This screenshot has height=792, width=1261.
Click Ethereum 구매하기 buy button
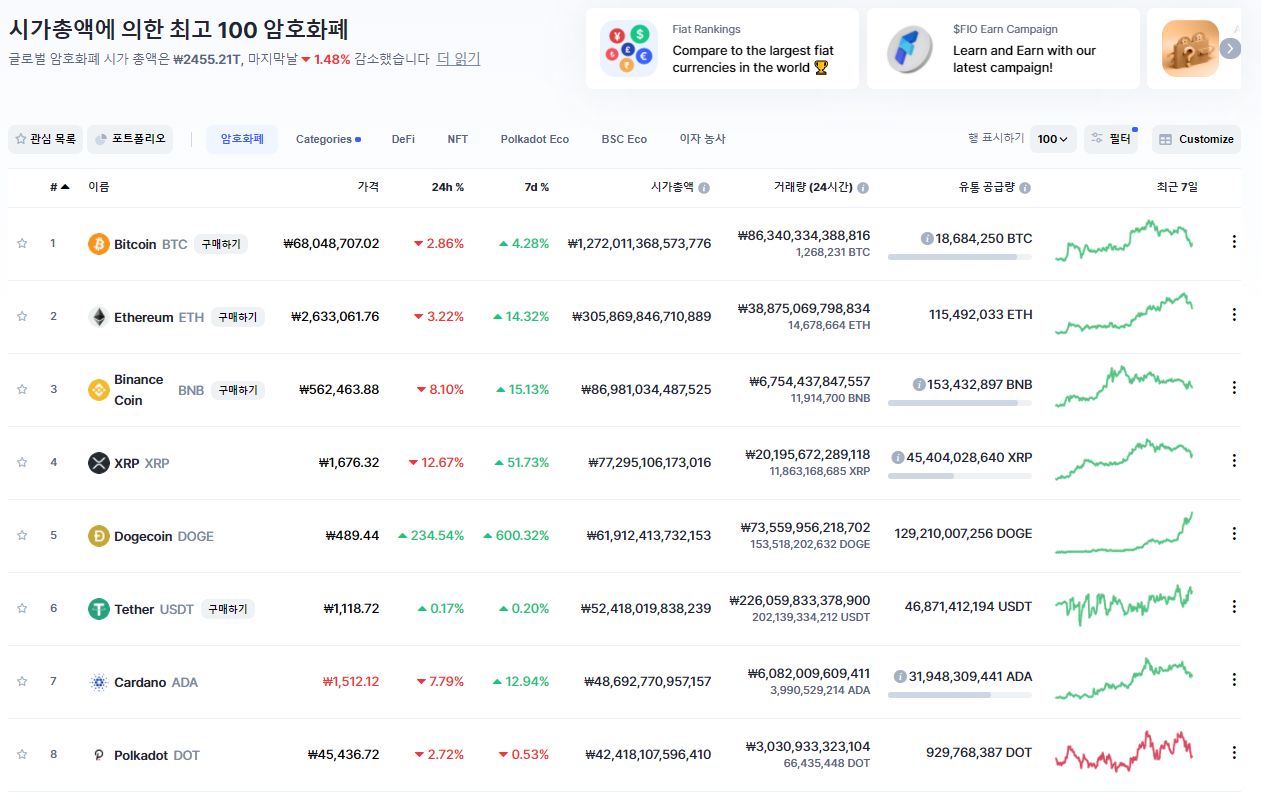point(237,317)
